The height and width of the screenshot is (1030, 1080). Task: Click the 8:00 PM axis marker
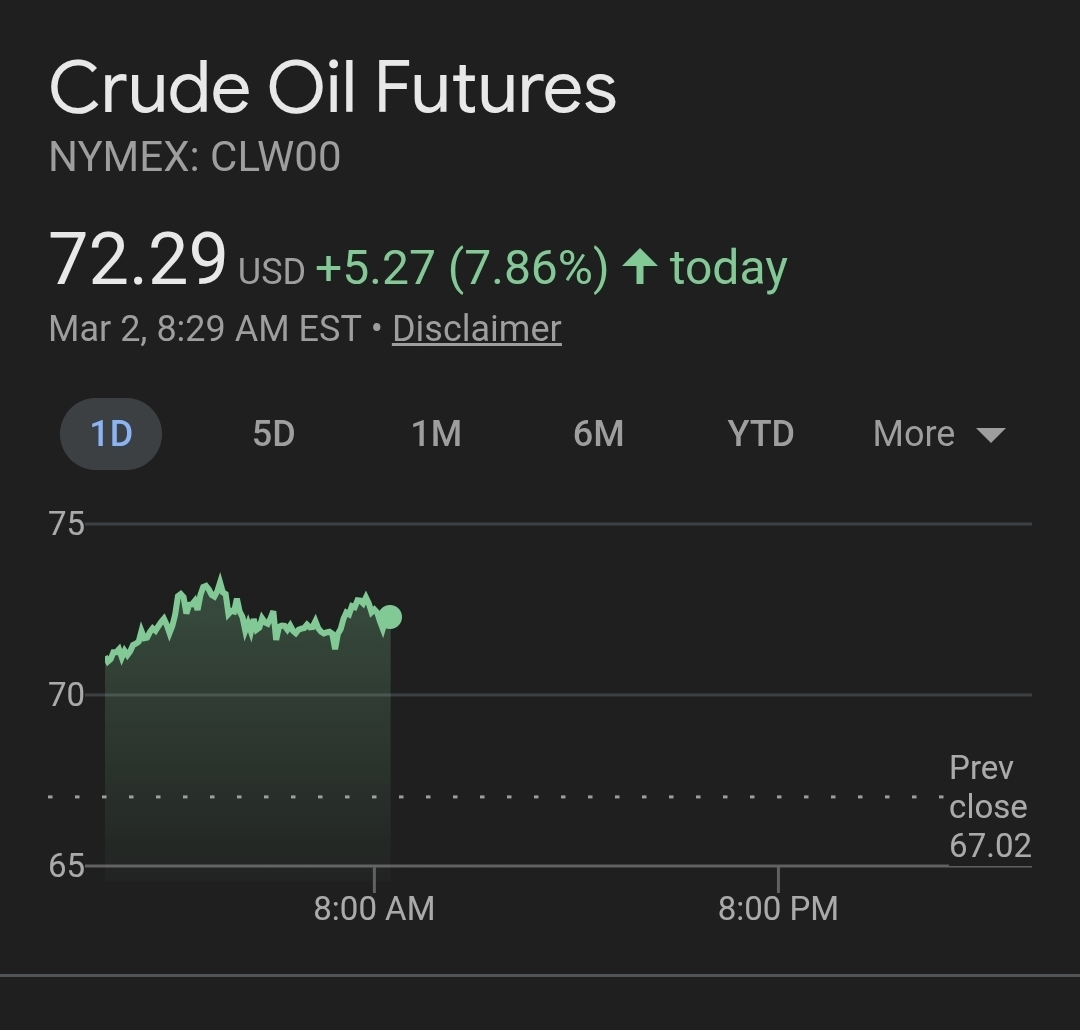point(778,908)
